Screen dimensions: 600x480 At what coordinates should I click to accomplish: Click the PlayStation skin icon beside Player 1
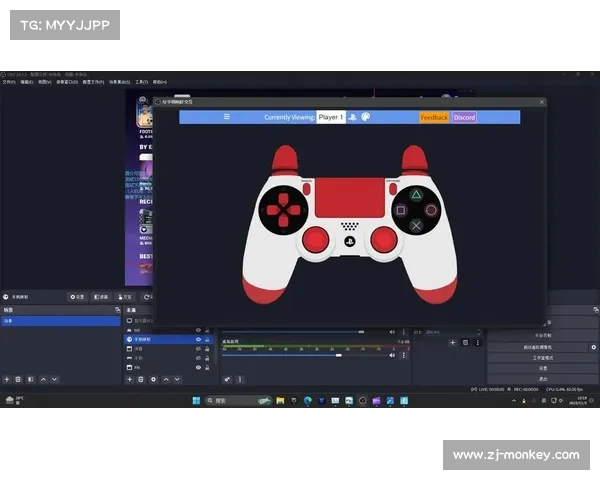pos(352,117)
